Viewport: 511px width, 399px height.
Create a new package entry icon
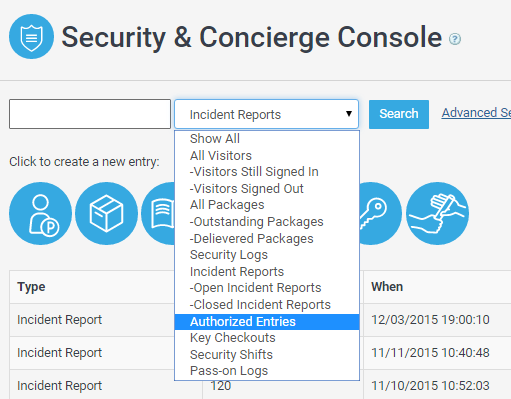point(106,213)
